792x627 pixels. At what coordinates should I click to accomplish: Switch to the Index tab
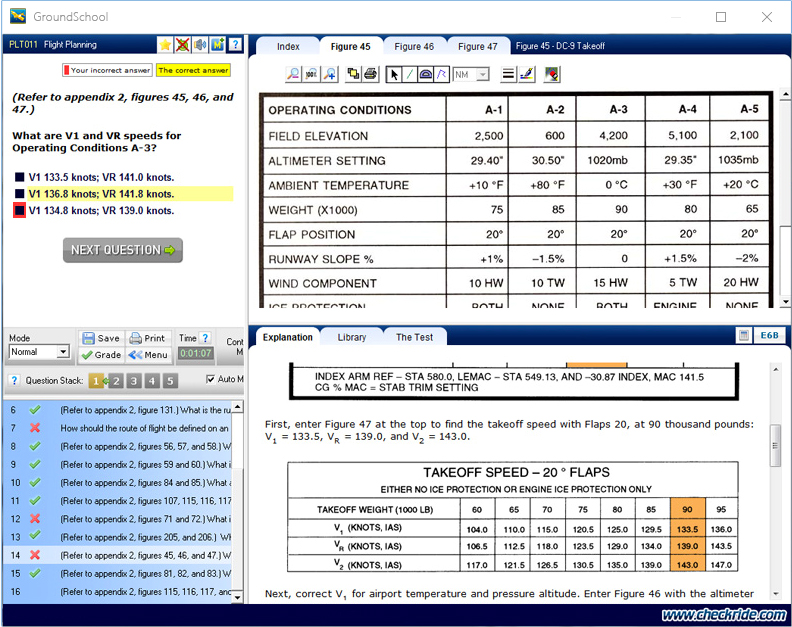(x=288, y=46)
